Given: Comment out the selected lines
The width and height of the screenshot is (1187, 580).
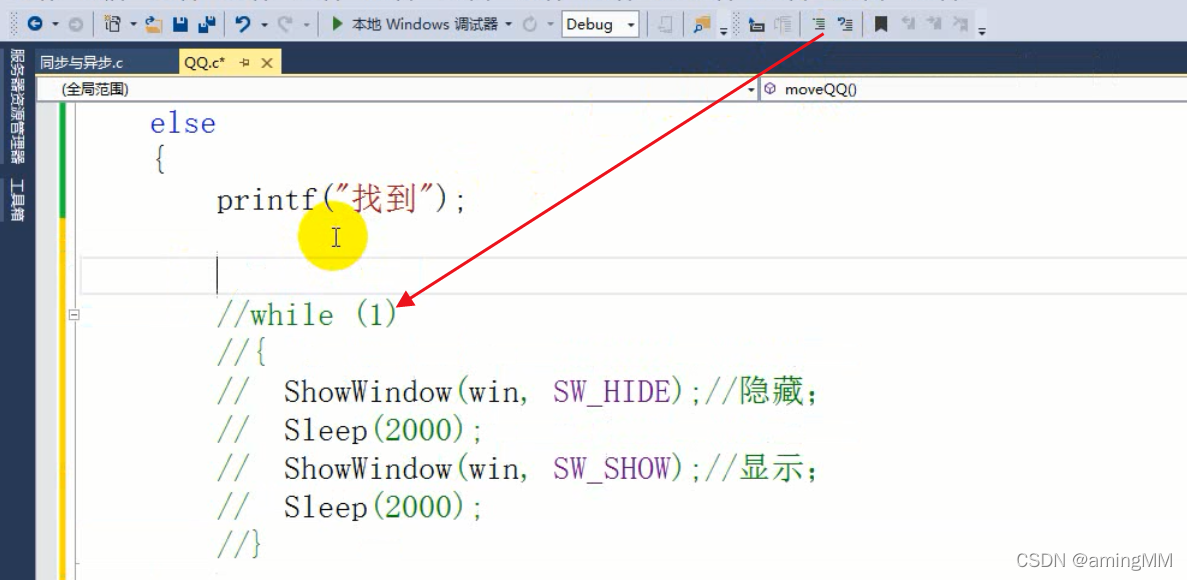Looking at the screenshot, I should [x=818, y=25].
